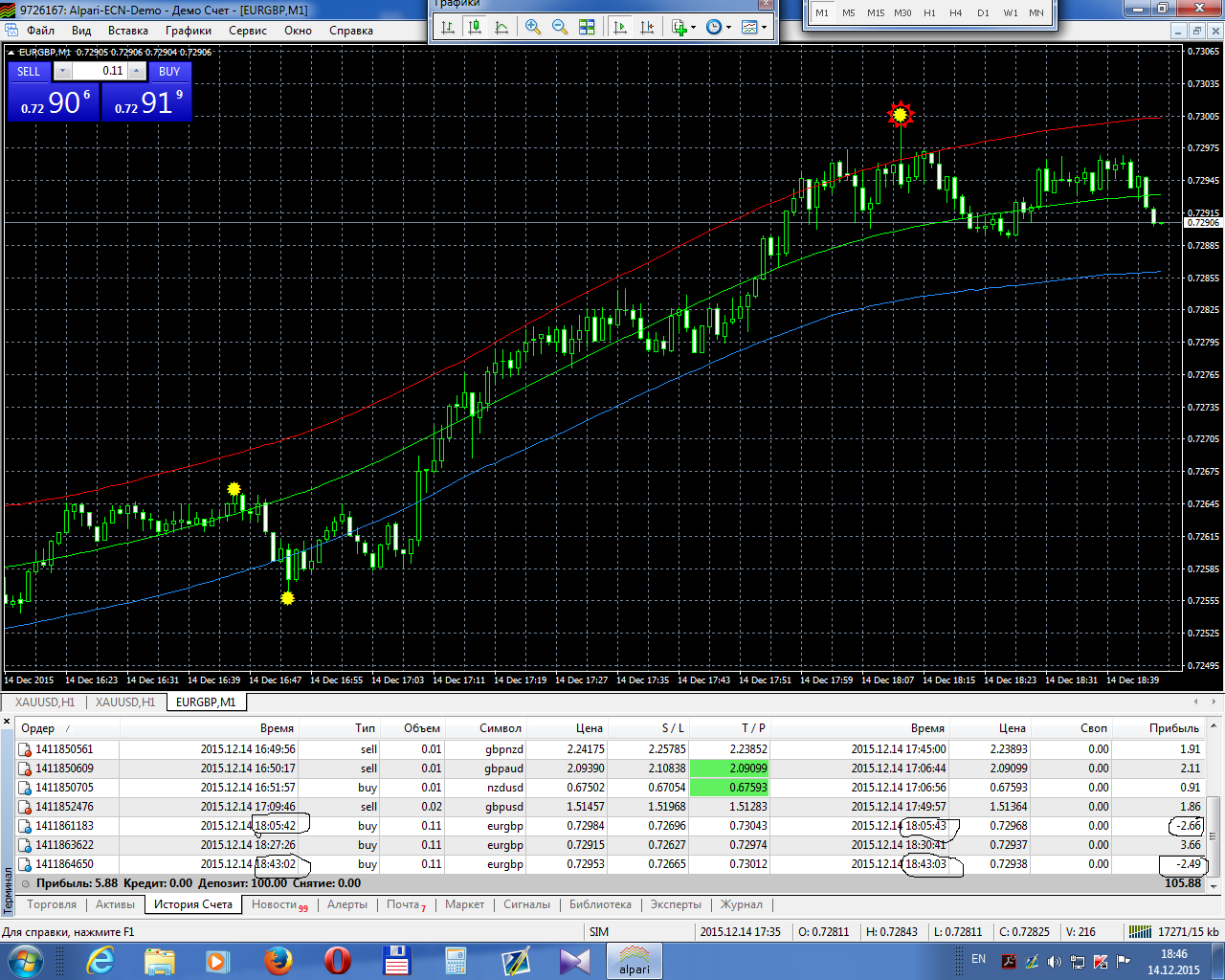
Task: Open Opera browser from taskbar
Action: [x=338, y=961]
